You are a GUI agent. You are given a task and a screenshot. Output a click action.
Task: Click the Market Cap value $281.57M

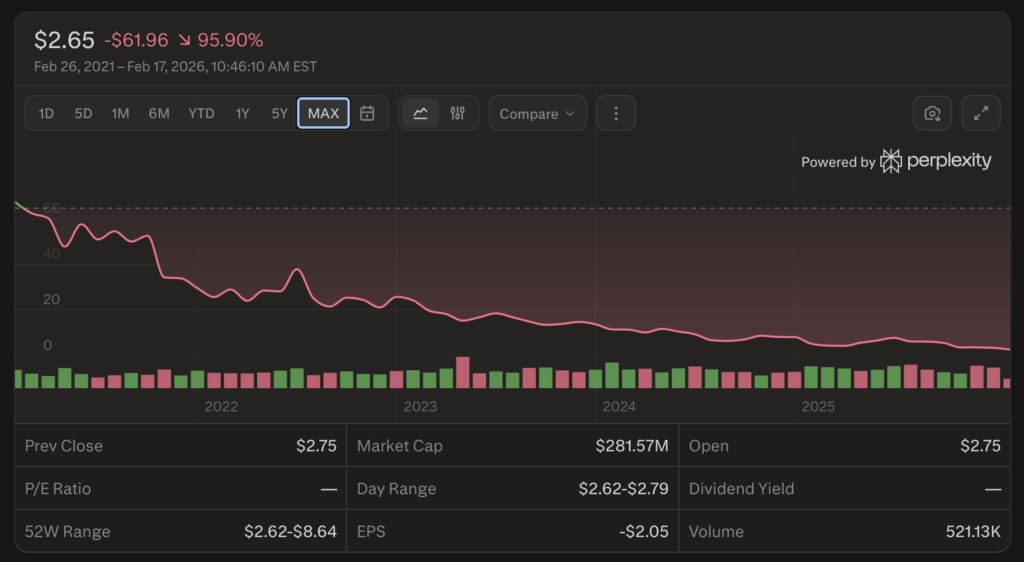[631, 446]
